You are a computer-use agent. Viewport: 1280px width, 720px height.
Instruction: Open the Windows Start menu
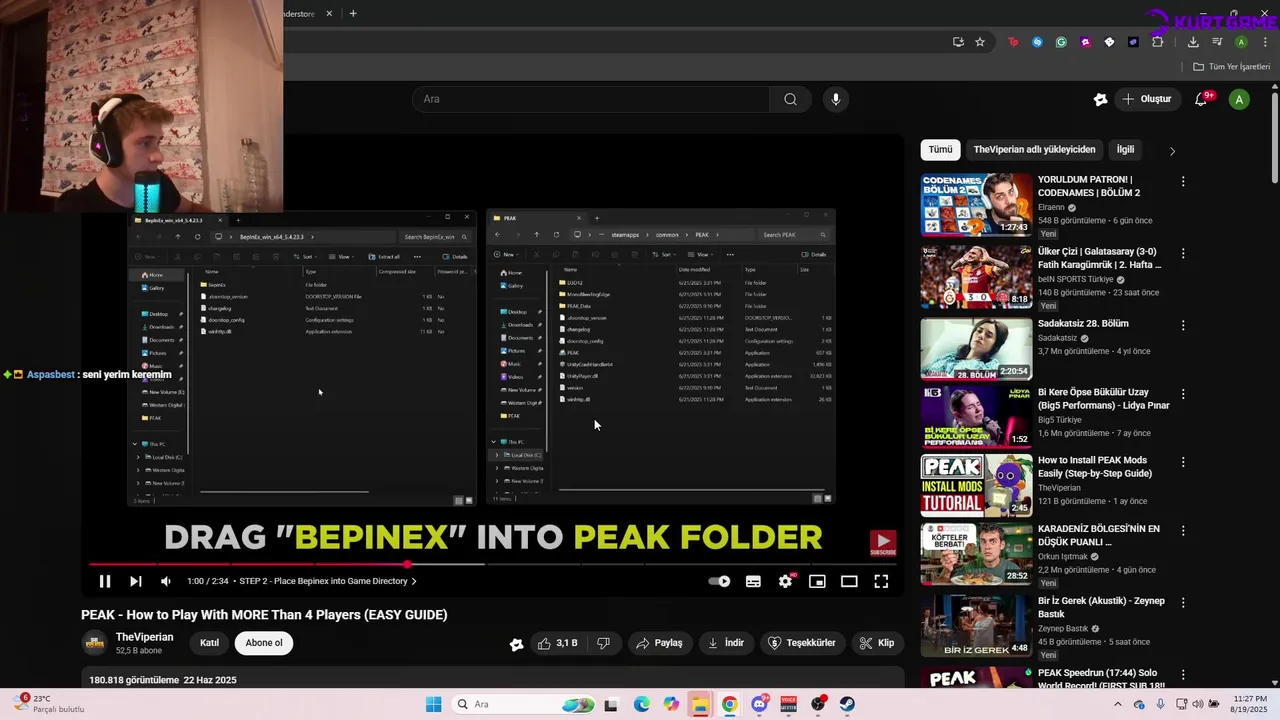(x=433, y=705)
